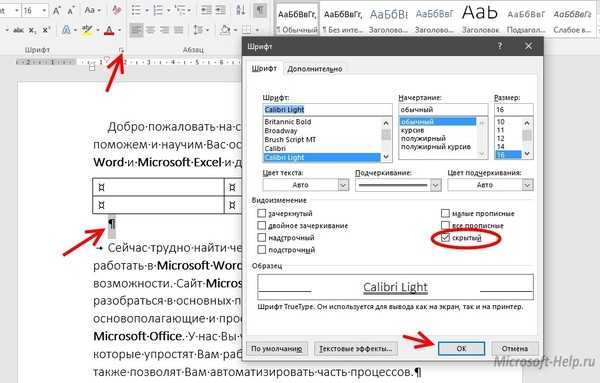
Task: Toggle show paragraph marks ¶ button
Action: [260, 10]
